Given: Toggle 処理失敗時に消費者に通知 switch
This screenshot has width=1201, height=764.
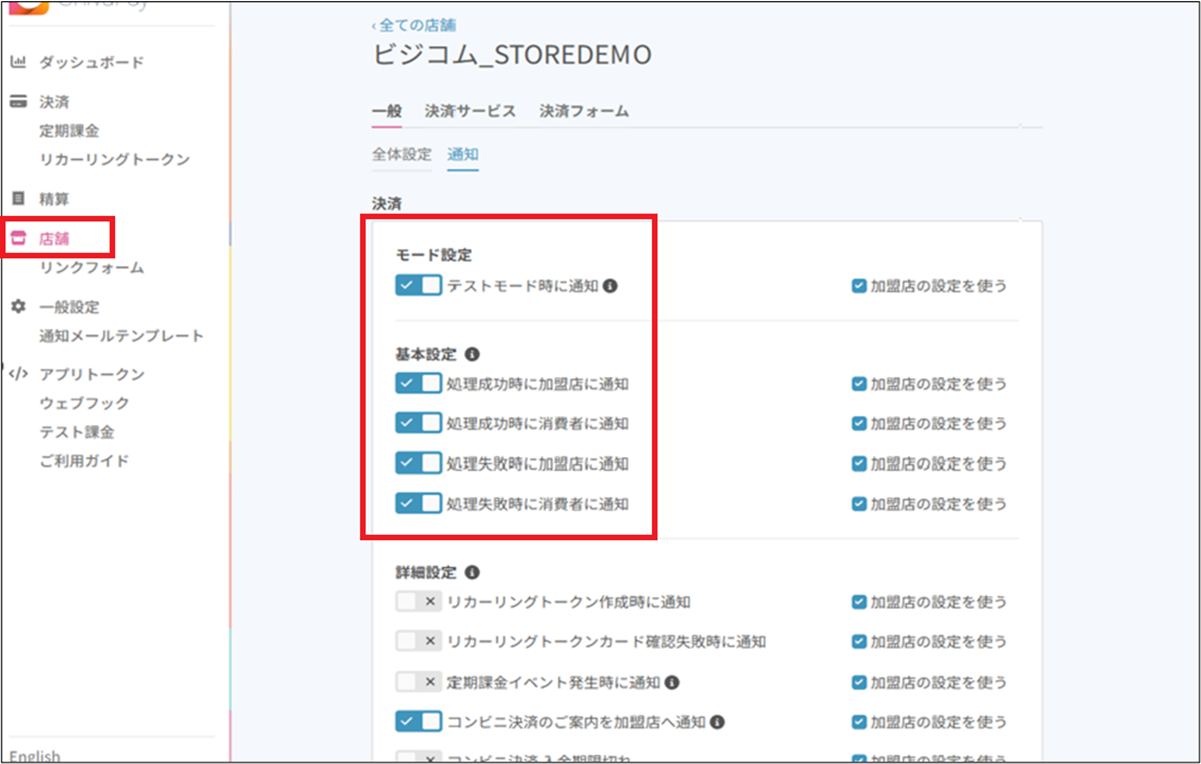Looking at the screenshot, I should coord(418,503).
